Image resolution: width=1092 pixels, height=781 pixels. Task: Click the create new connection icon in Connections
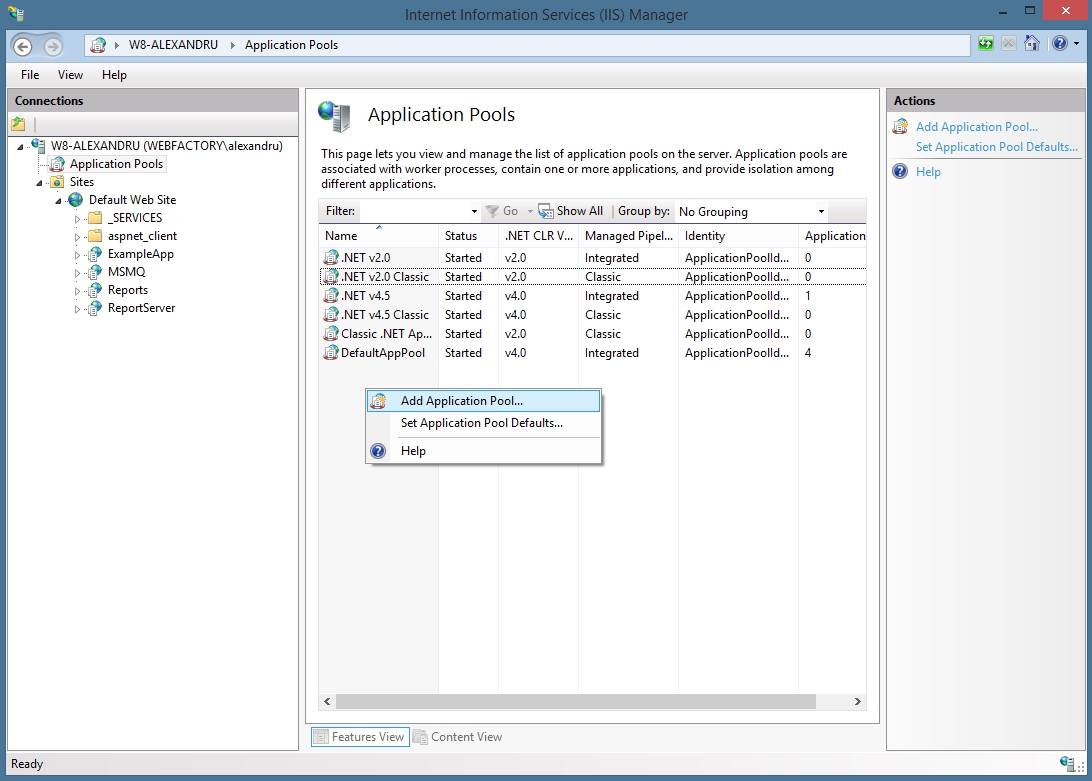tap(18, 125)
